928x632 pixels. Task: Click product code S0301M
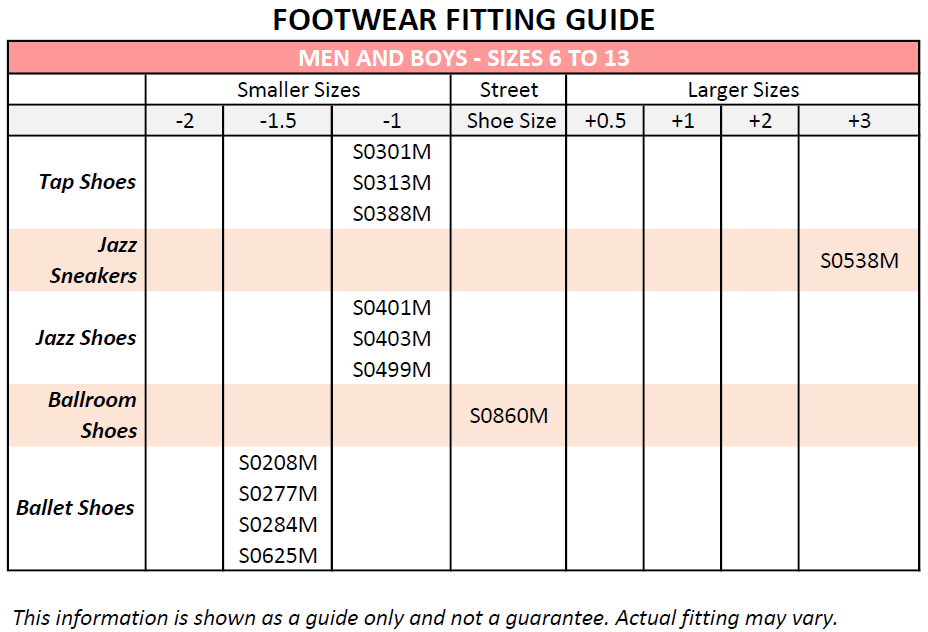[x=391, y=152]
